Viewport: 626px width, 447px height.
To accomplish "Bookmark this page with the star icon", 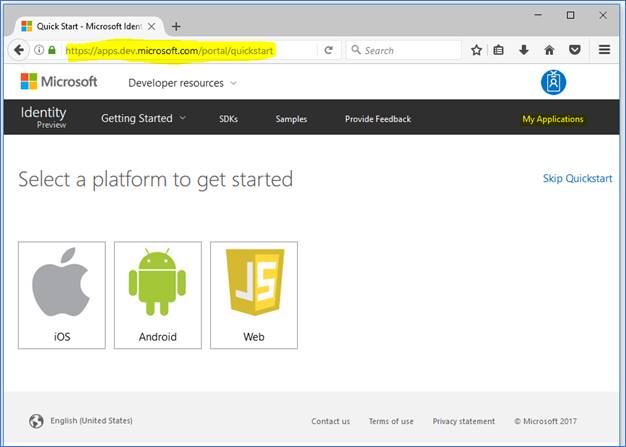I will point(476,50).
